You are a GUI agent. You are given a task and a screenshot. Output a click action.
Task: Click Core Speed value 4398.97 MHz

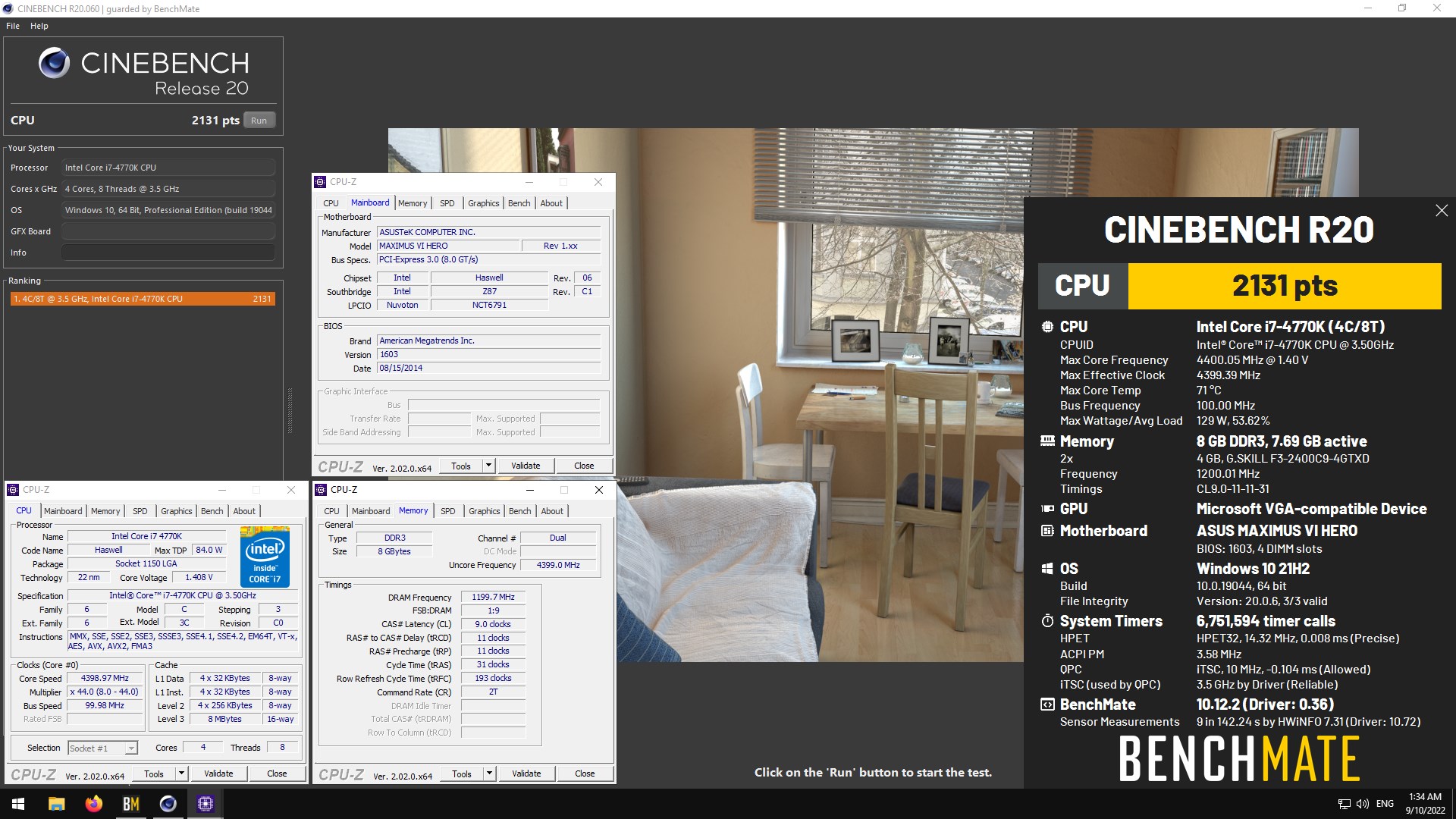(x=105, y=679)
